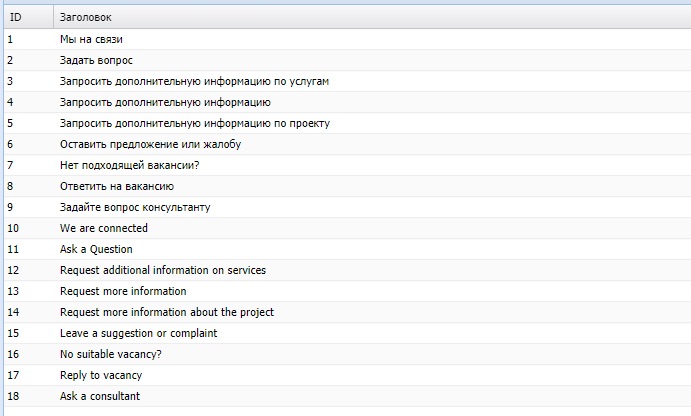This screenshot has height=416, width=691.
Task: Click the 'Нет подходящей вакансии?' row
Action: pyautogui.click(x=130, y=165)
